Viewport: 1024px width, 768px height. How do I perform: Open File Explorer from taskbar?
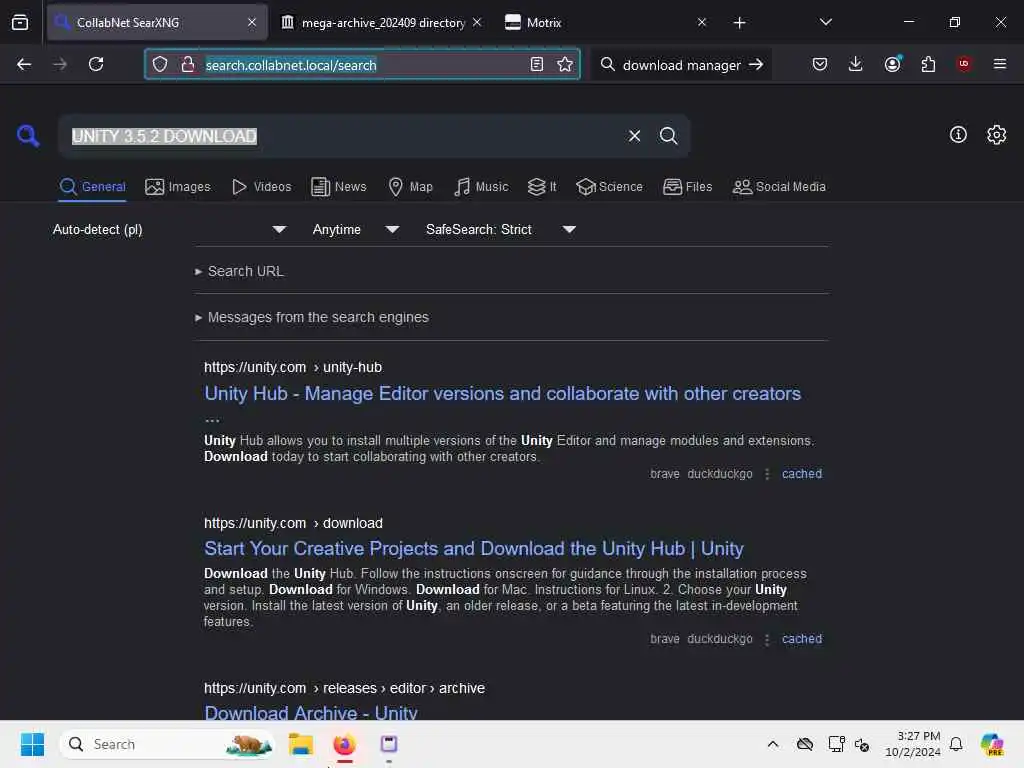(x=301, y=744)
